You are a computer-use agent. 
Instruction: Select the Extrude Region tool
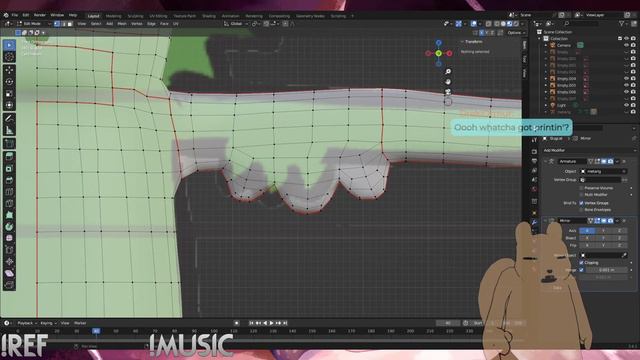9,157
